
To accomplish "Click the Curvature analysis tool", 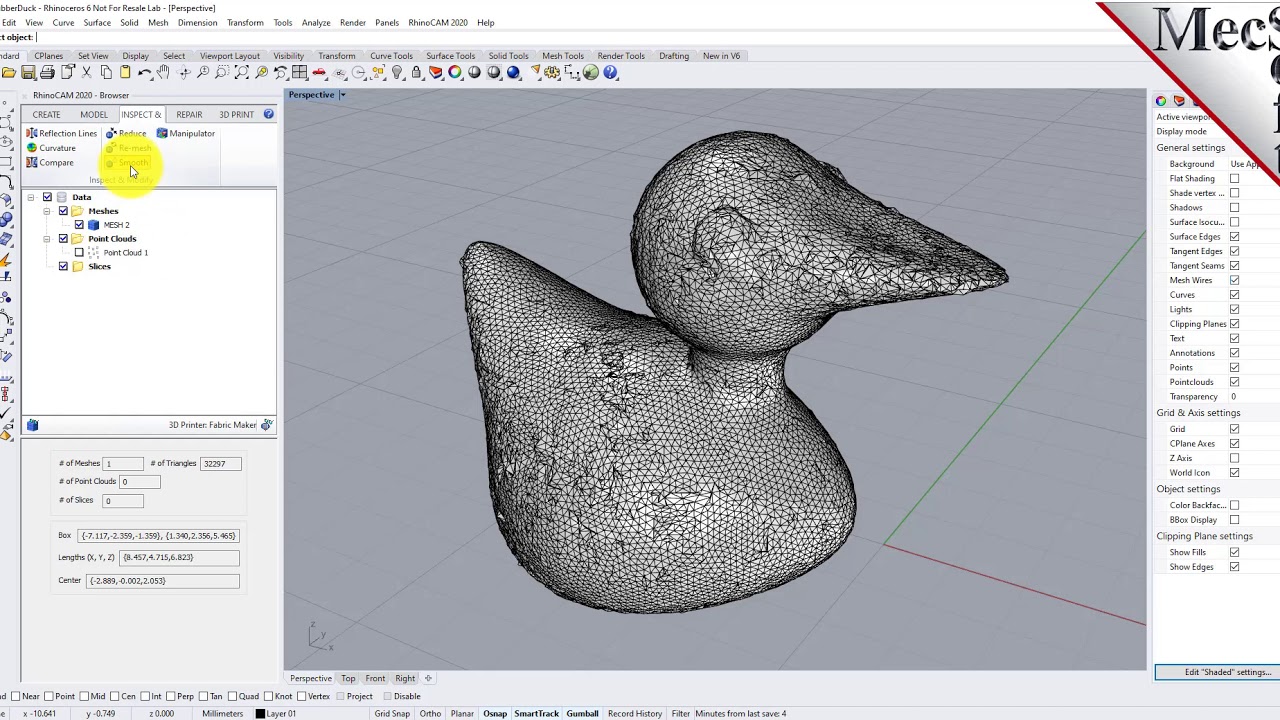I will 50,148.
